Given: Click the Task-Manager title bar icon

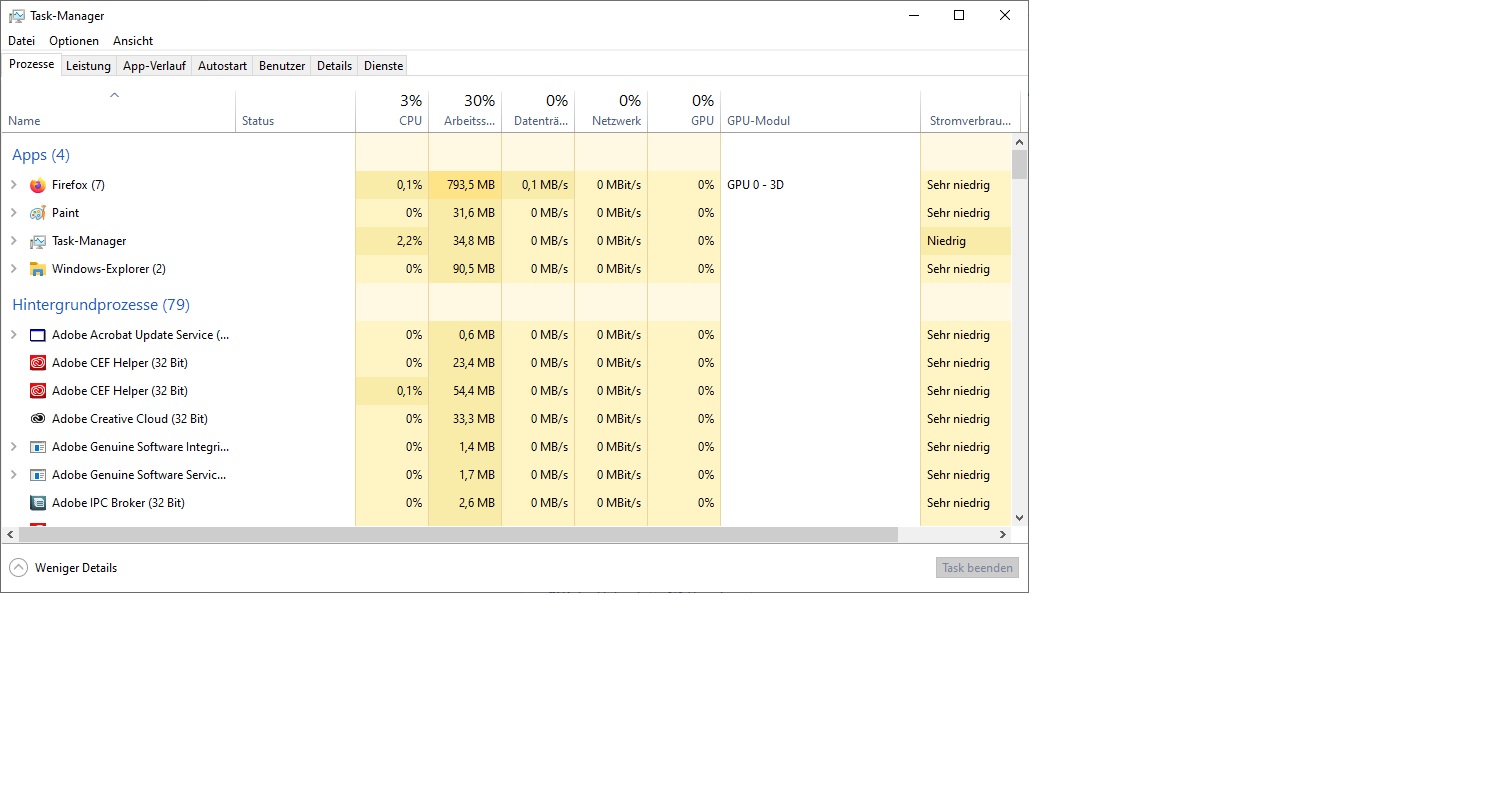Looking at the screenshot, I should tap(17, 16).
